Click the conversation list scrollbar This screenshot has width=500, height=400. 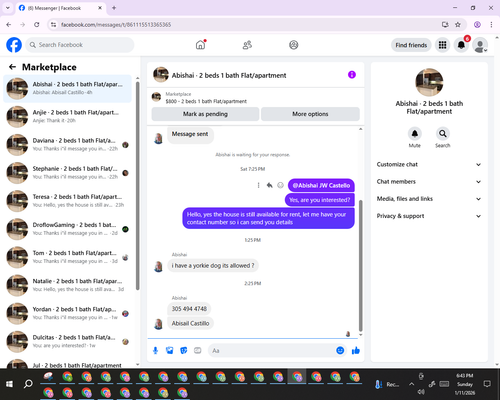tap(137, 185)
